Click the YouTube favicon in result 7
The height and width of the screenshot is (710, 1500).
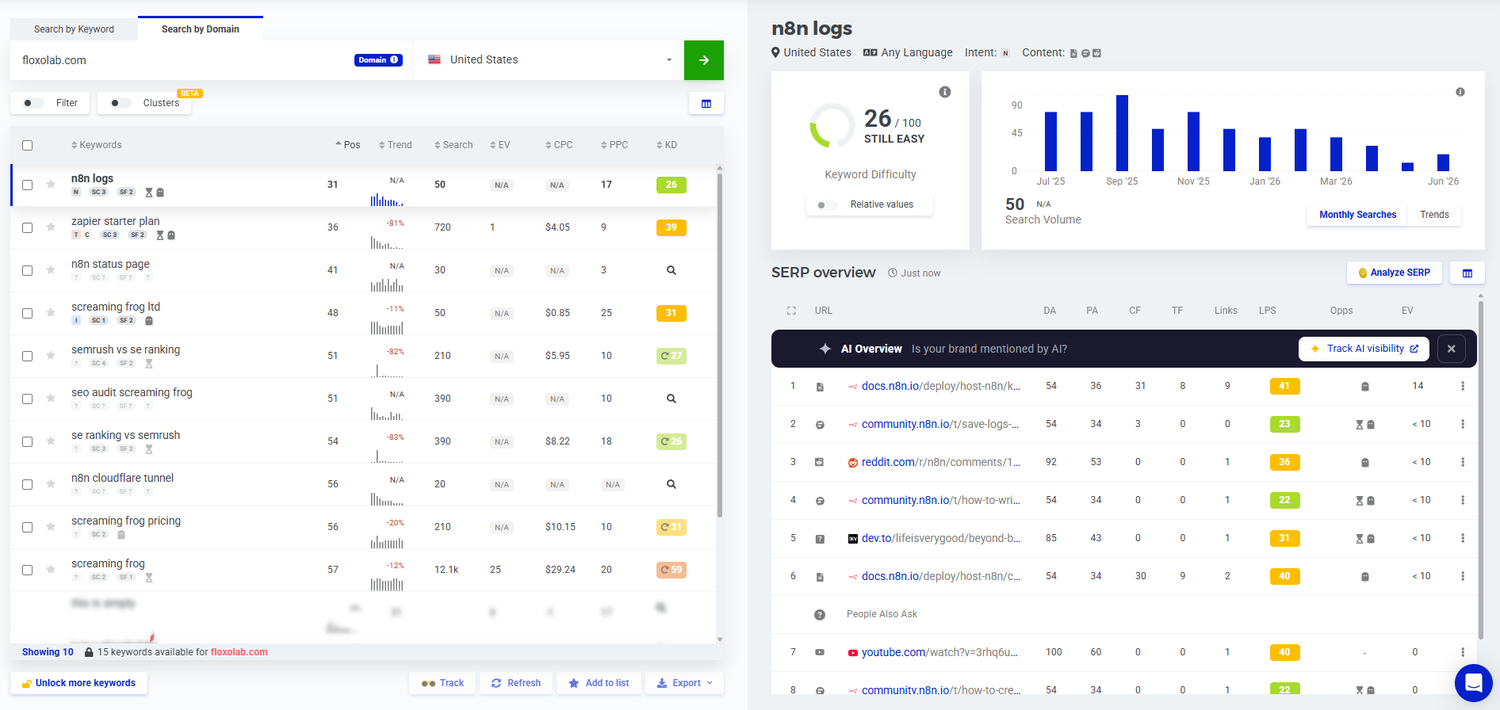tap(853, 652)
